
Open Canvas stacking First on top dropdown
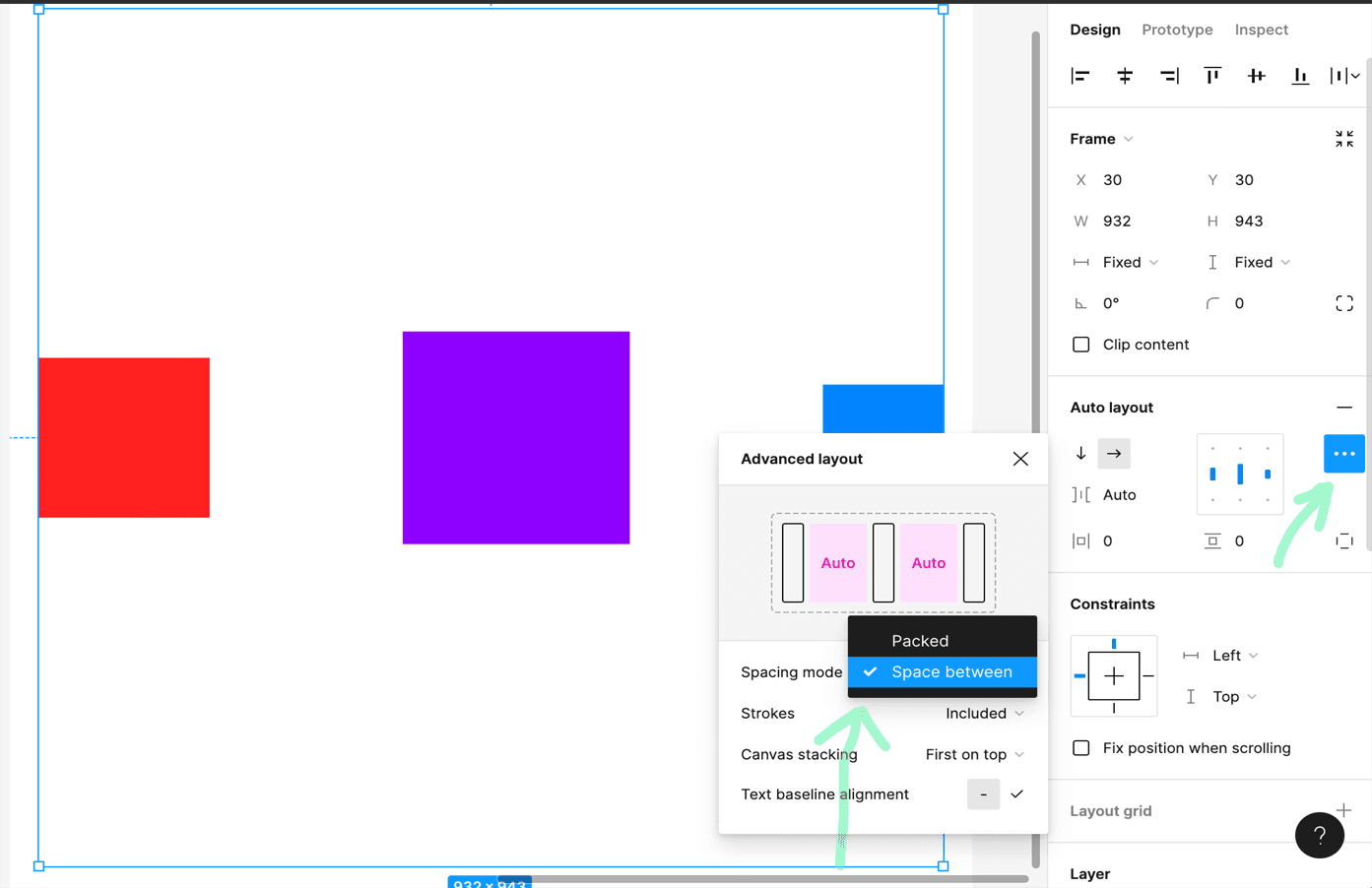coord(974,755)
